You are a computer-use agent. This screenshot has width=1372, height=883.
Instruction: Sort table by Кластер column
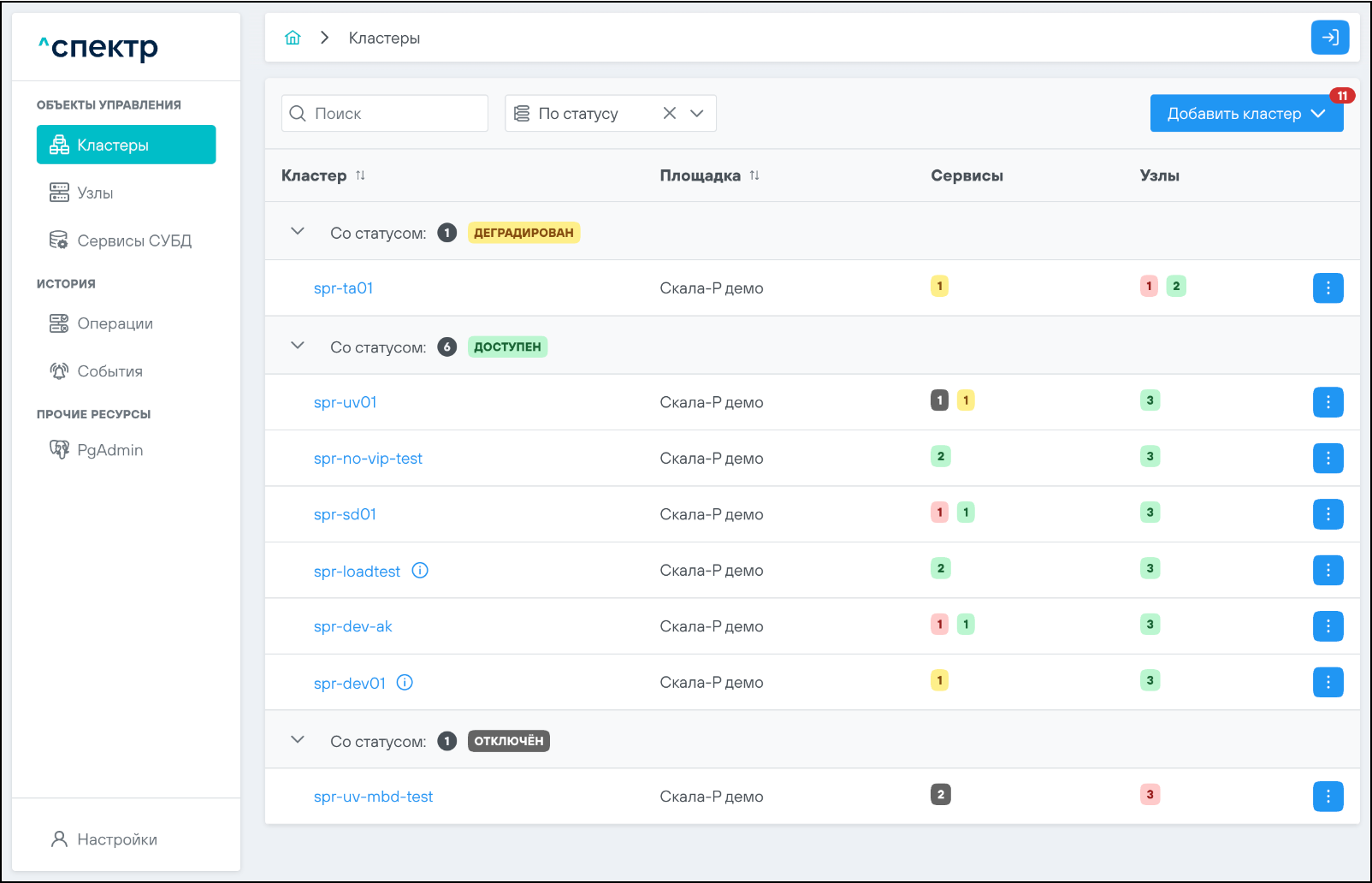tap(360, 175)
